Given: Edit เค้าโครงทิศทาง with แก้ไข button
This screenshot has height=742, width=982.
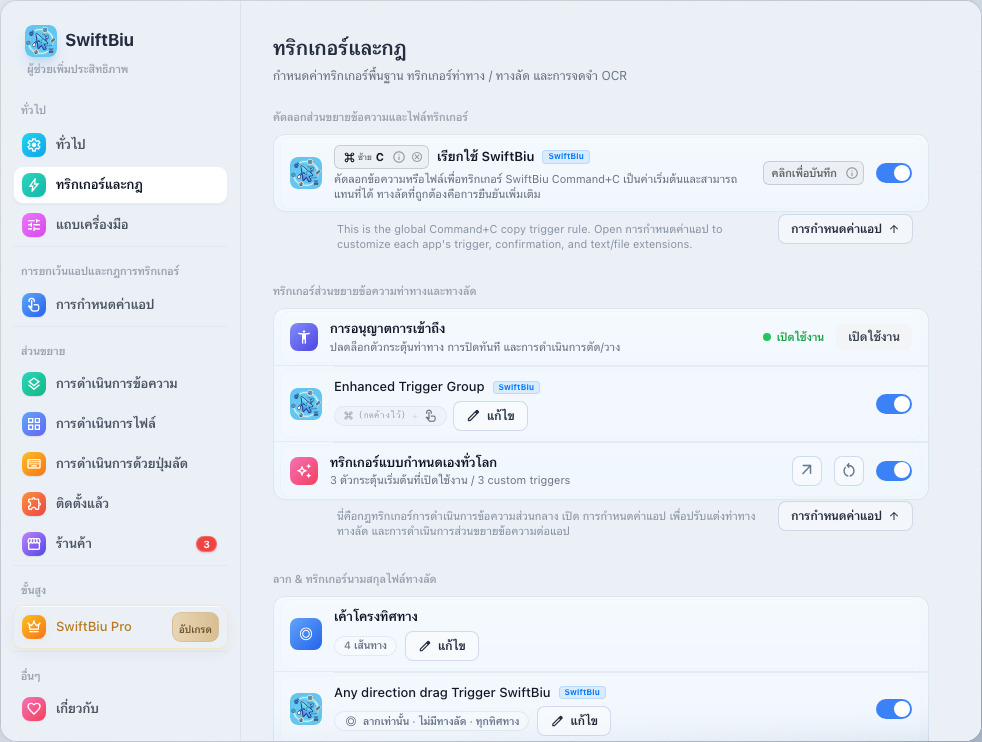Looking at the screenshot, I should click(x=442, y=646).
